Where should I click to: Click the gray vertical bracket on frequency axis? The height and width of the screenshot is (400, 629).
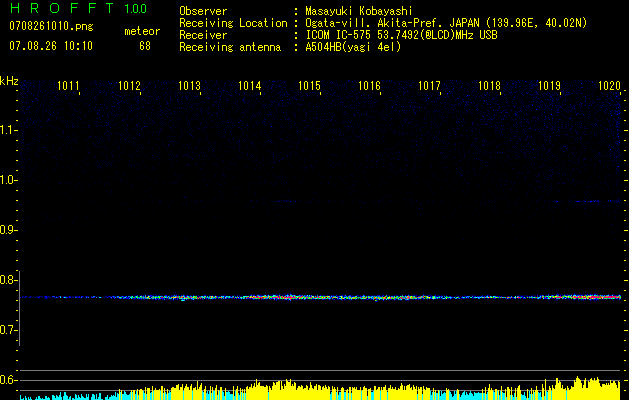pyautogui.click(x=19, y=308)
